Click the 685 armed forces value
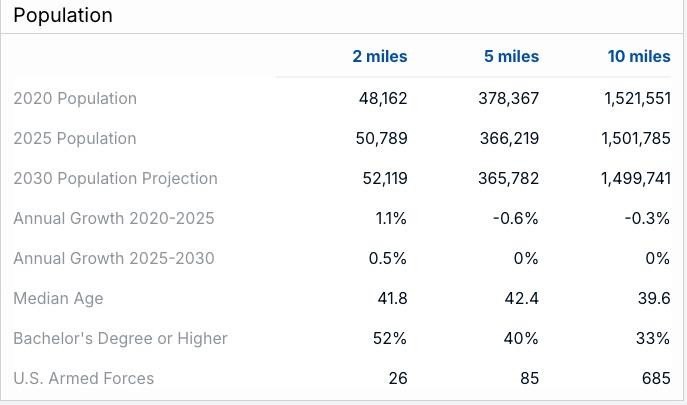The image size is (687, 405). [x=656, y=378]
